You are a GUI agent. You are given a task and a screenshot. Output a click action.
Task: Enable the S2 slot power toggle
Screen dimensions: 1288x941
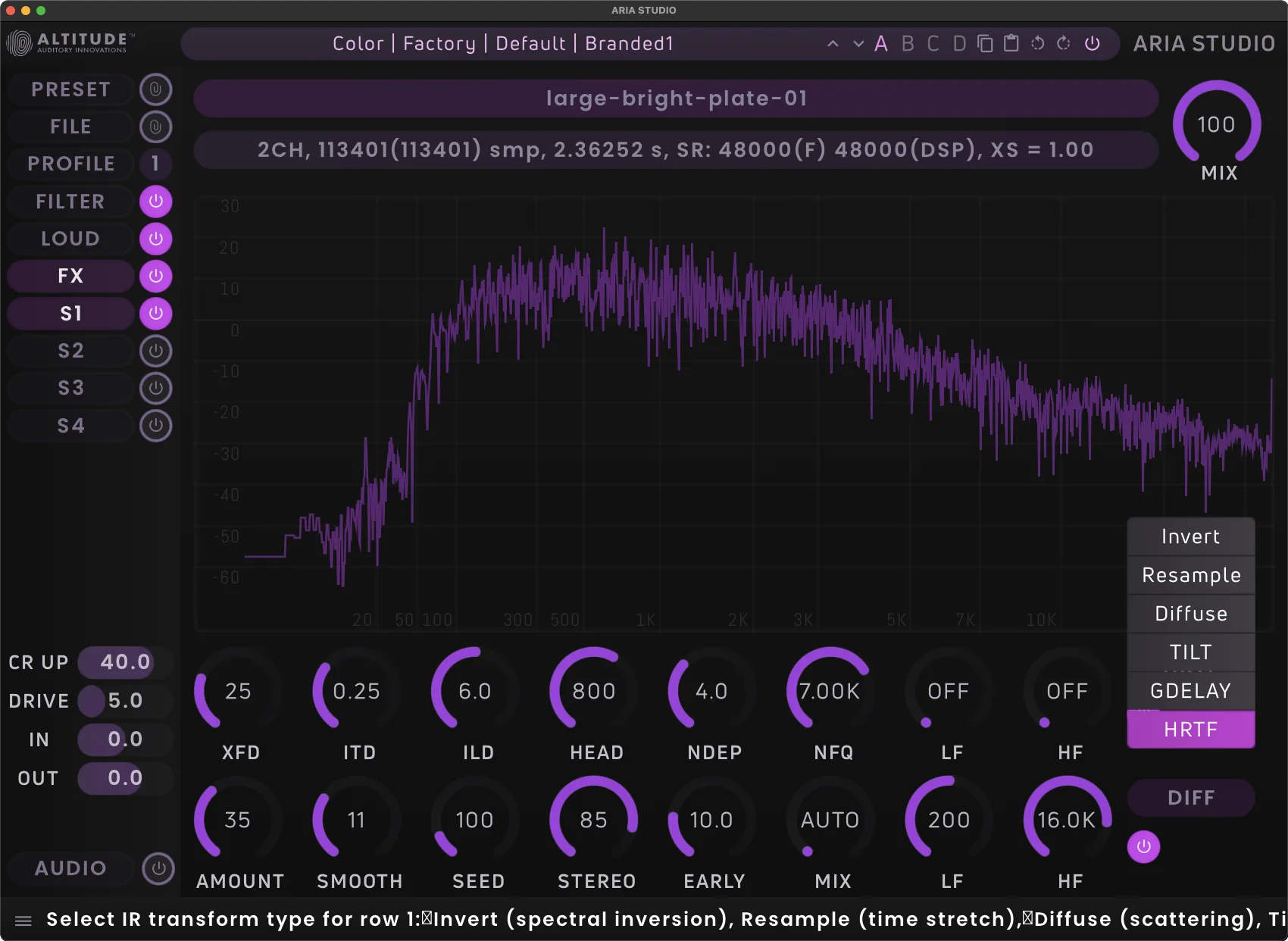155,350
